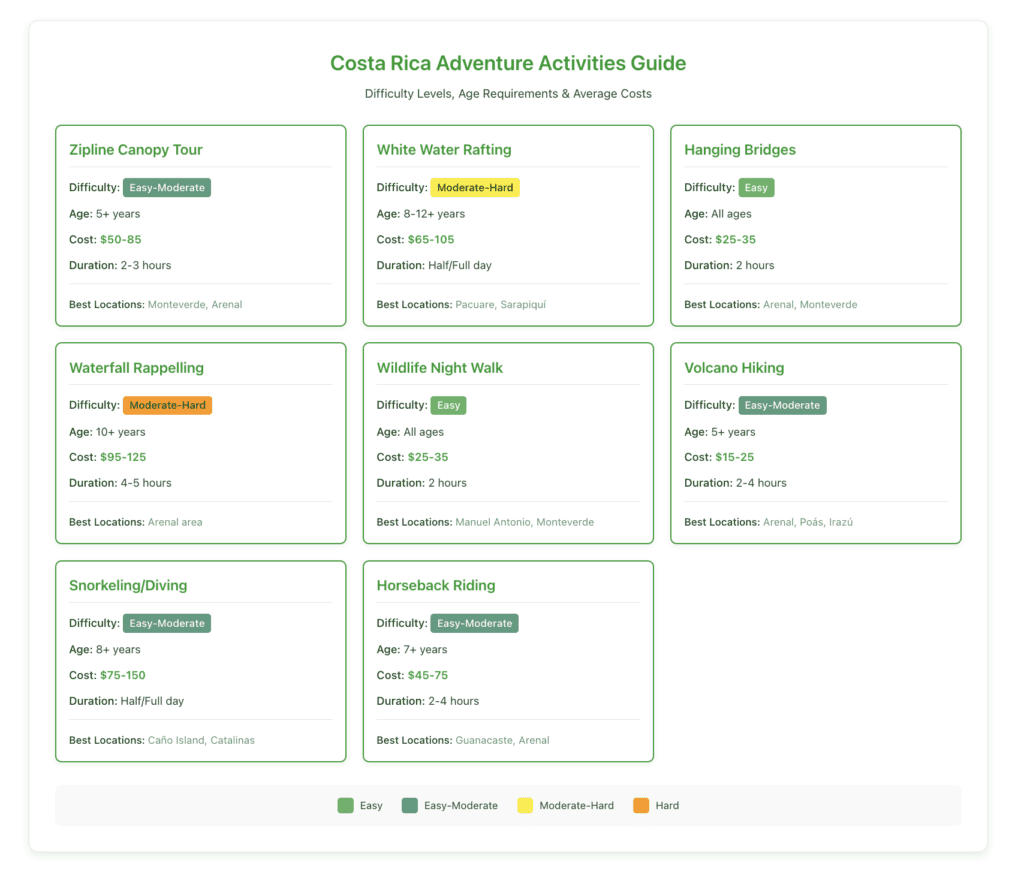The height and width of the screenshot is (881, 1024).
Task: Select the Easy-Moderate badge on Horseback Riding
Action: click(x=473, y=623)
